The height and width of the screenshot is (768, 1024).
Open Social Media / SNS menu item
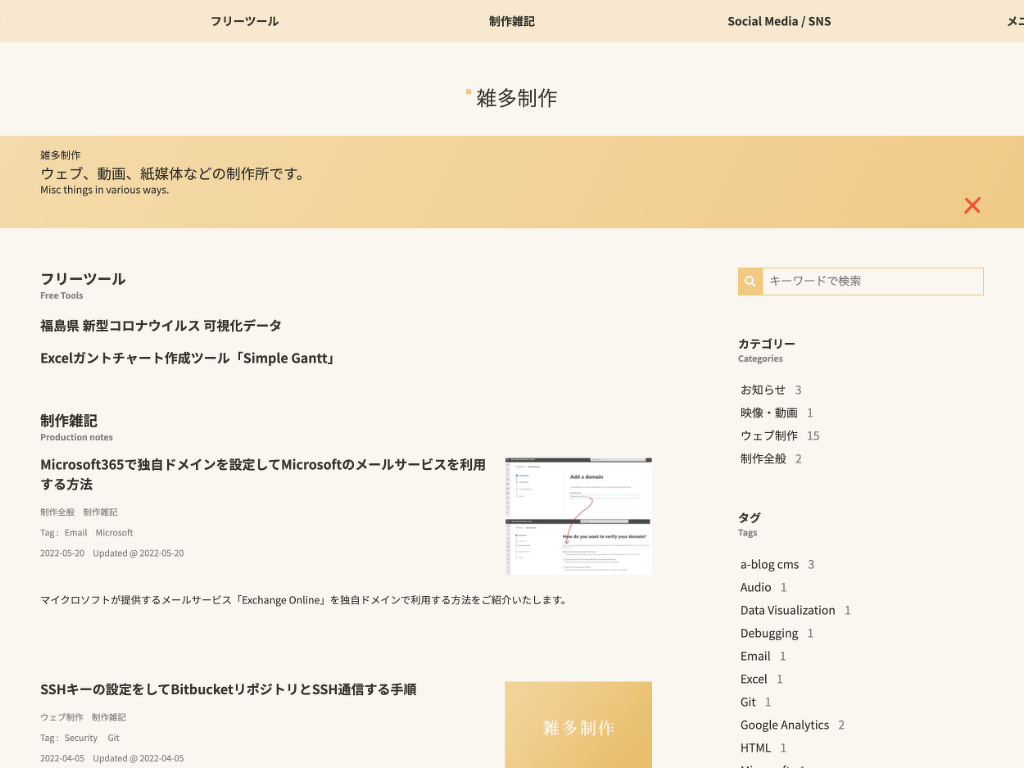[x=779, y=21]
